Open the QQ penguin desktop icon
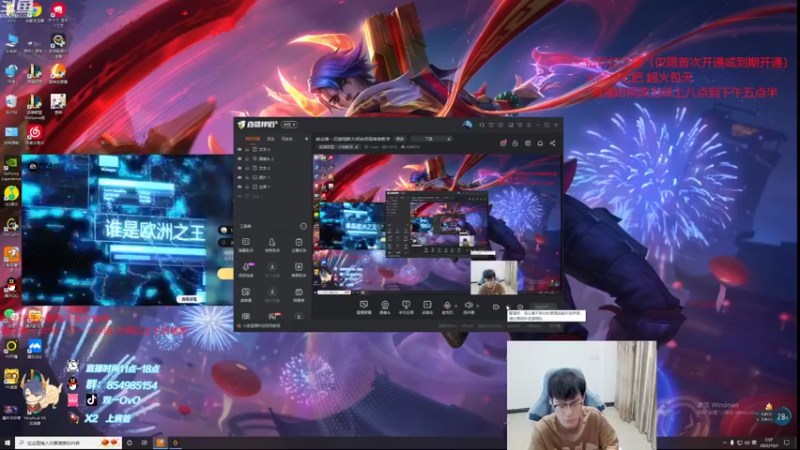This screenshot has height=450, width=800. (x=11, y=287)
